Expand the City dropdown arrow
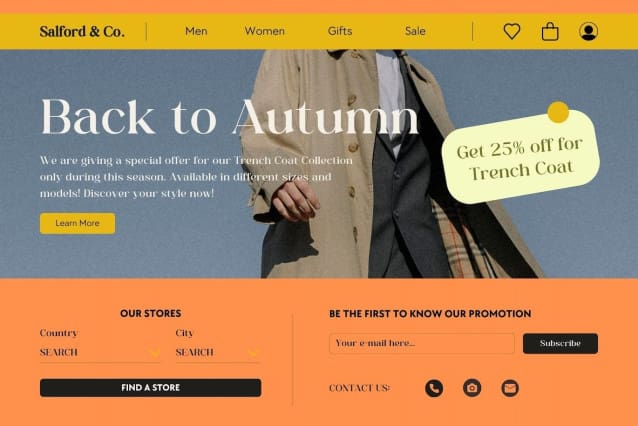 [253, 352]
